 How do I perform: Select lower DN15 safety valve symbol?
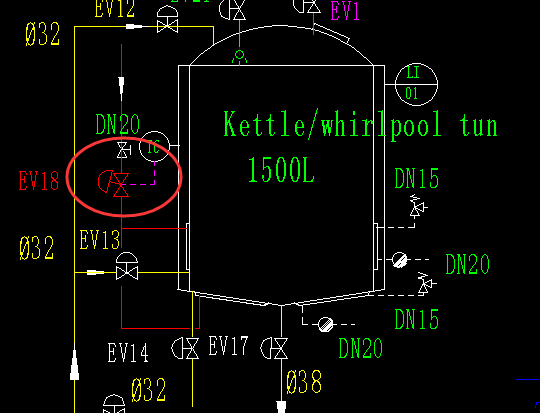click(x=426, y=283)
